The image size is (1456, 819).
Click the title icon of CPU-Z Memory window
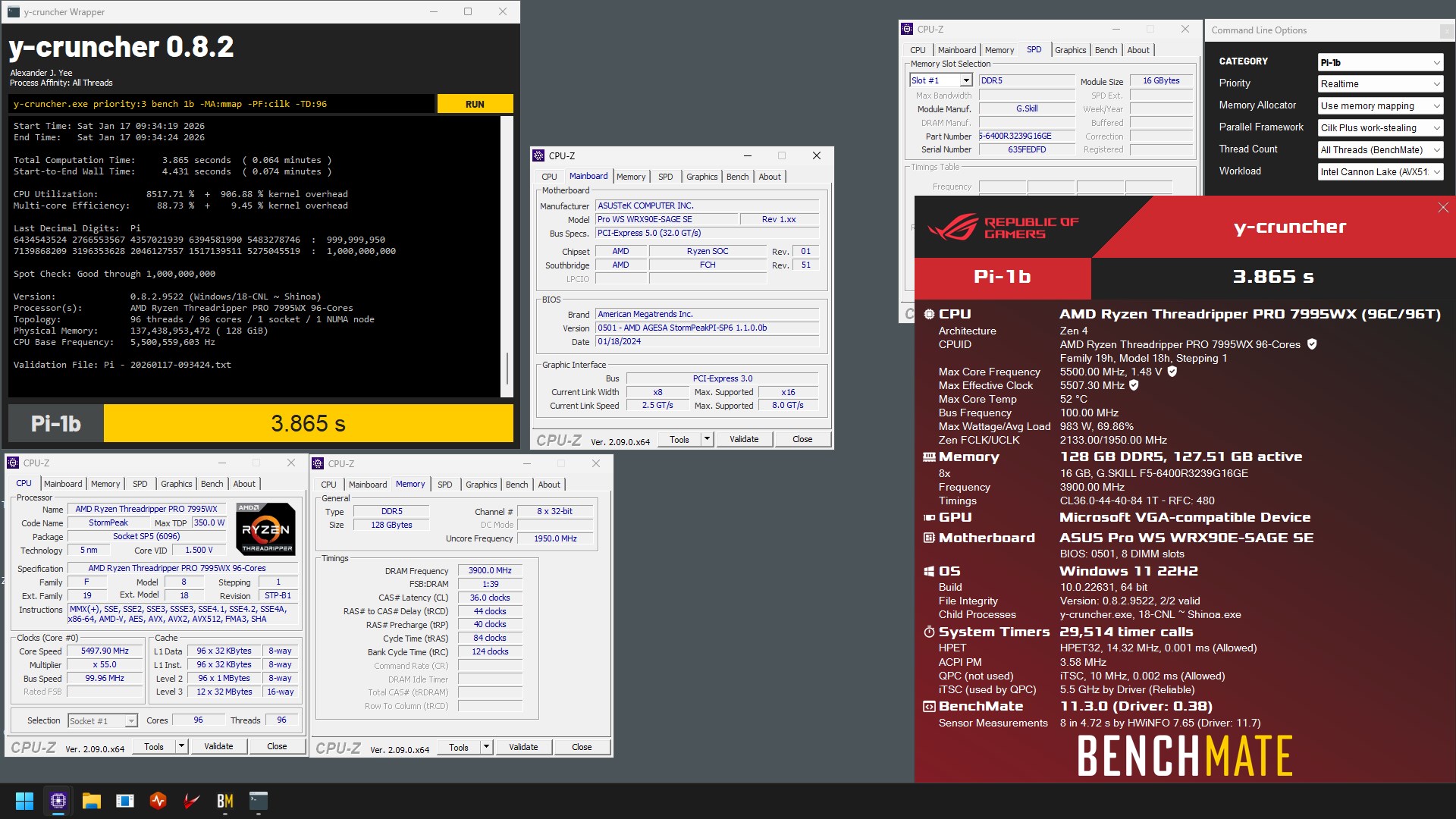[318, 463]
